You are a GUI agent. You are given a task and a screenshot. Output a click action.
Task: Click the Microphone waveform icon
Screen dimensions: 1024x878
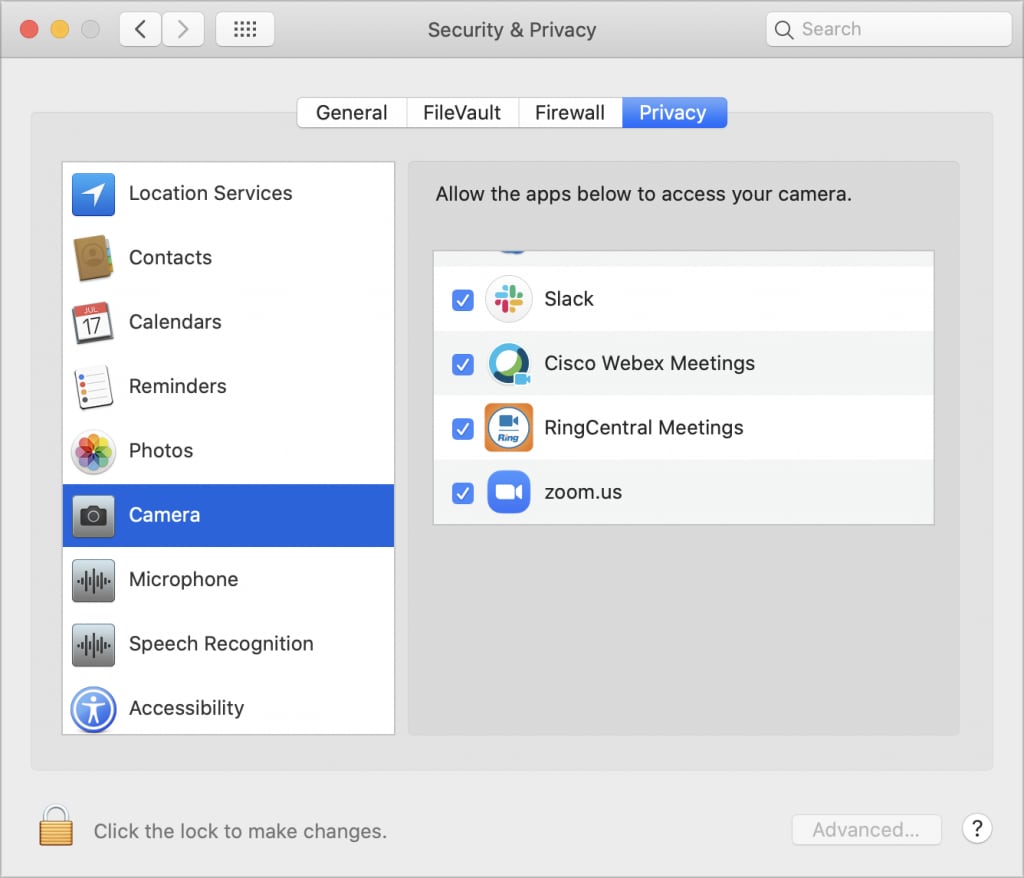coord(93,580)
